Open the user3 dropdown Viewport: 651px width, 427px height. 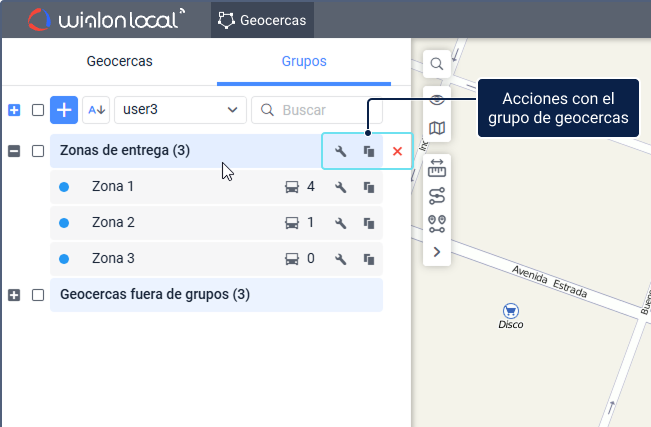(x=180, y=109)
